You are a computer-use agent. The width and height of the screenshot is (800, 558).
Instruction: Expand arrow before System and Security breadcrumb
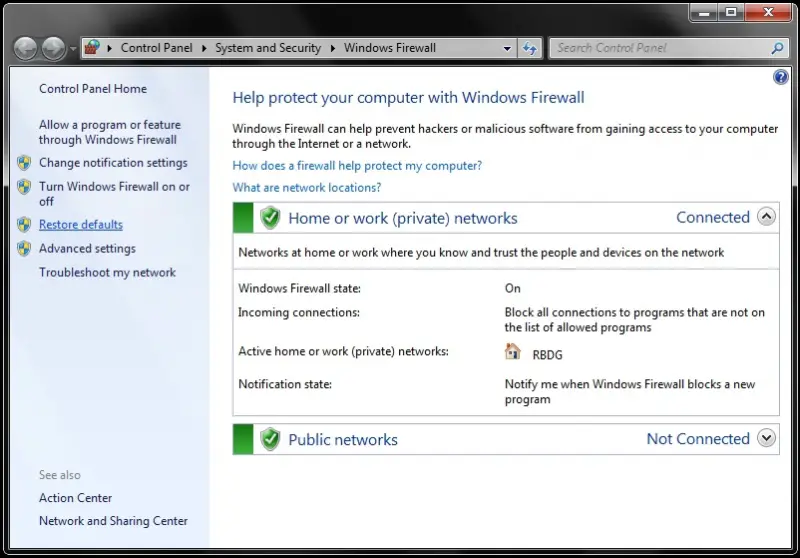[x=204, y=48]
